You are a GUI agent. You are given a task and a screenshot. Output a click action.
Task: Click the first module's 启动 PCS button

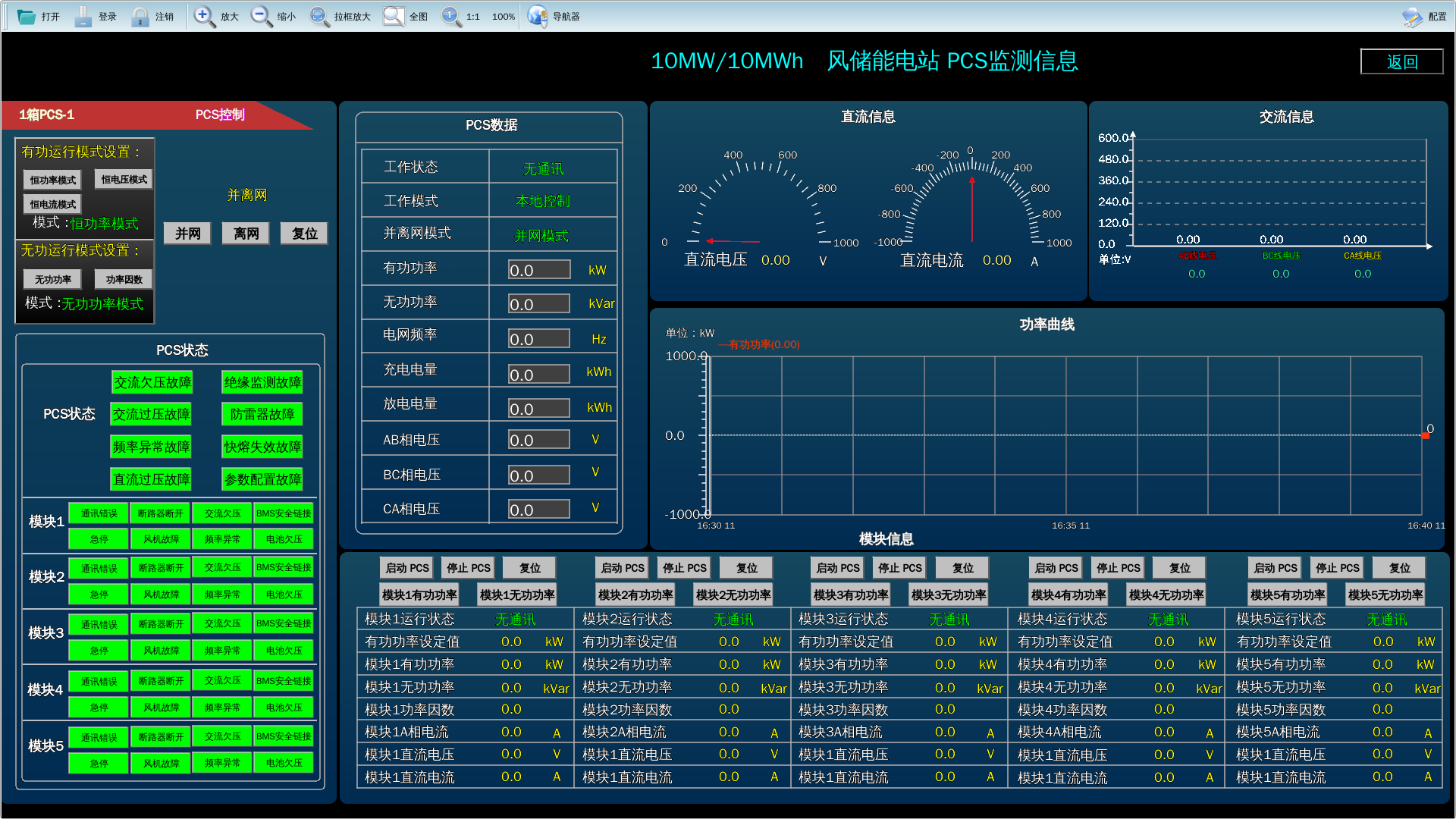pyautogui.click(x=406, y=567)
